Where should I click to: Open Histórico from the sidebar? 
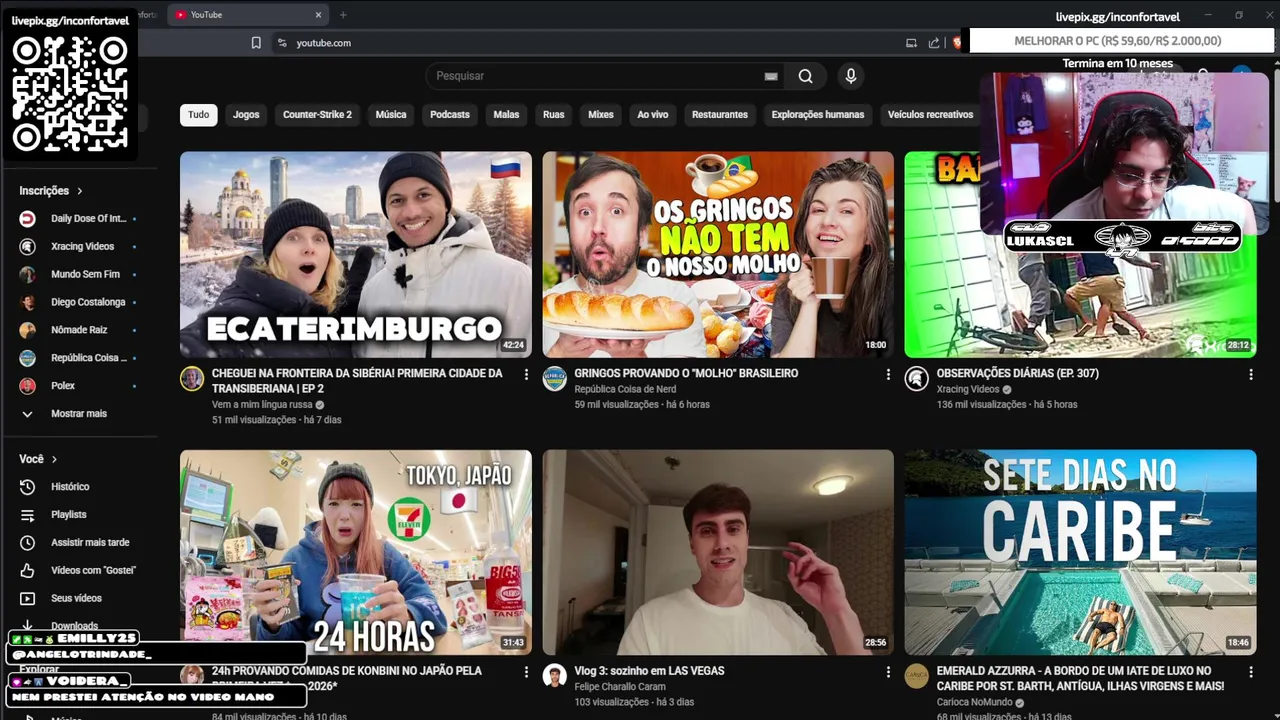70,487
